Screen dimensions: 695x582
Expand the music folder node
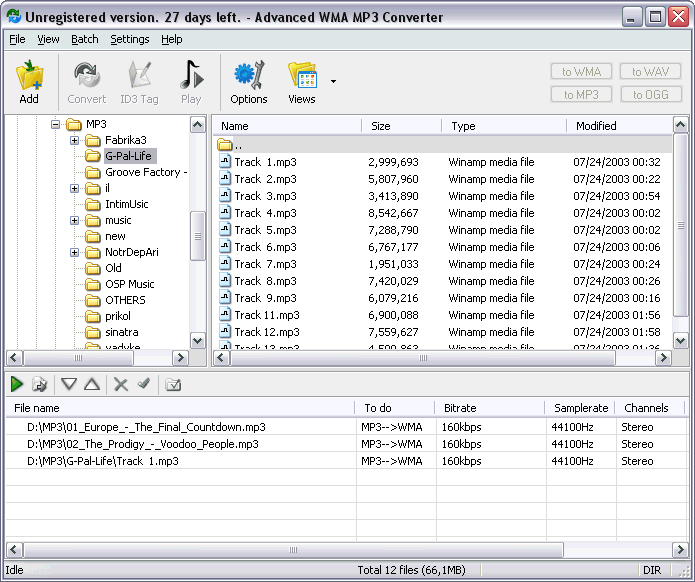pos(74,220)
